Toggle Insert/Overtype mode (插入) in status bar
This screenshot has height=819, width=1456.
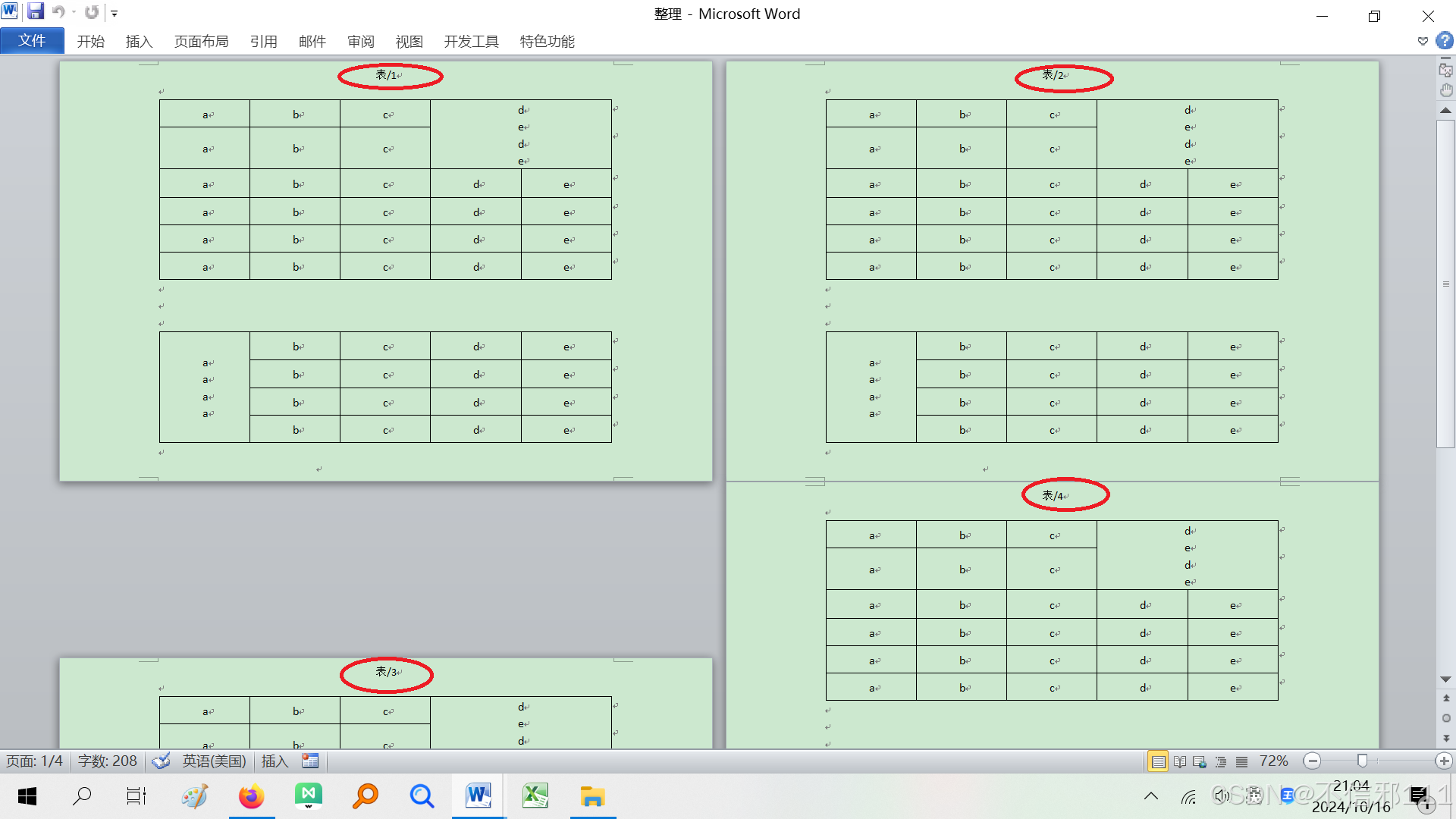(x=275, y=761)
